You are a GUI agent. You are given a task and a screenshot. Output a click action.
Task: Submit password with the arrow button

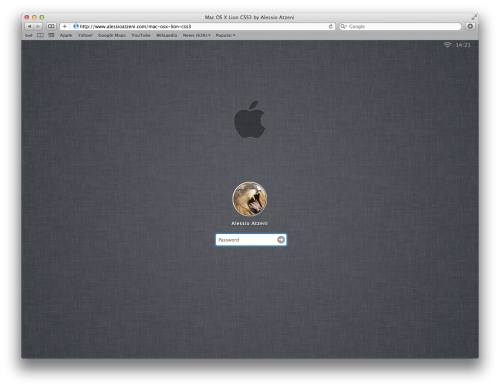(x=281, y=240)
